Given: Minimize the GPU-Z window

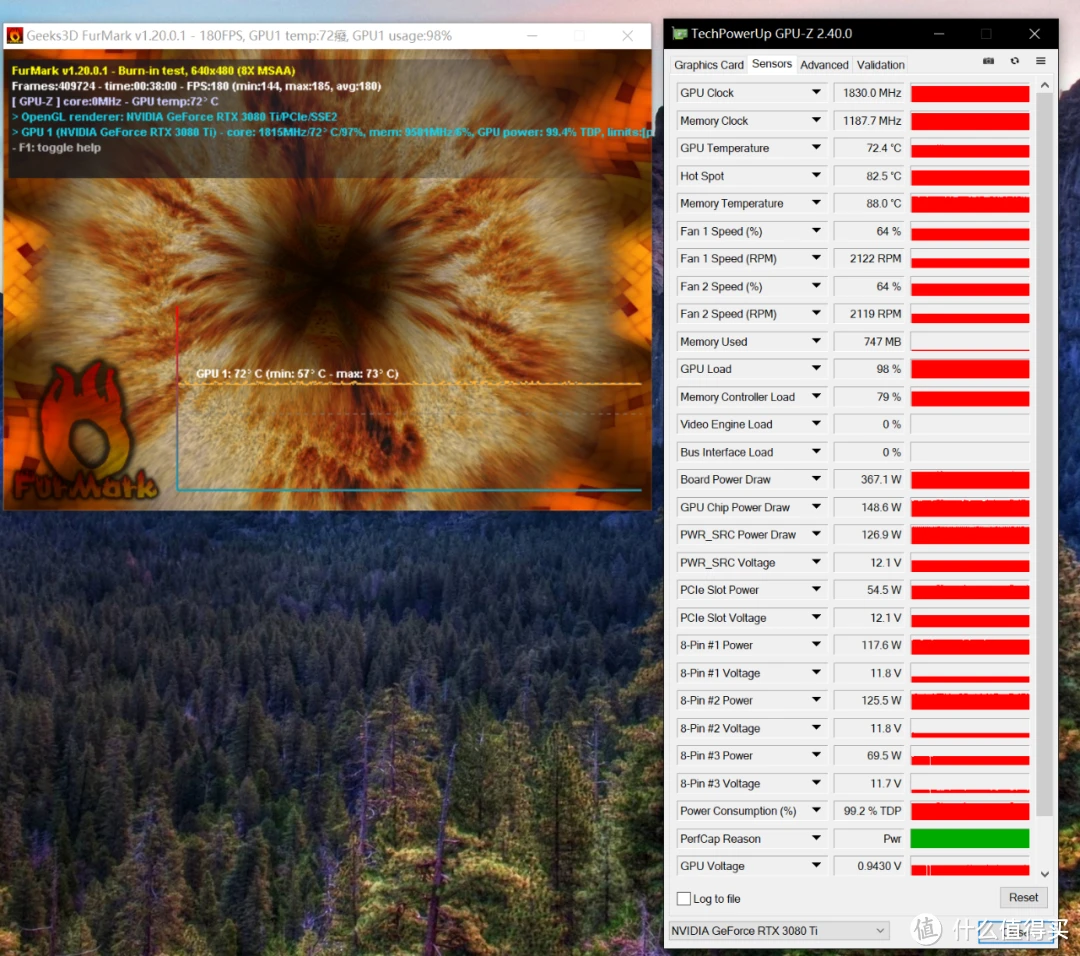Looking at the screenshot, I should (x=939, y=34).
